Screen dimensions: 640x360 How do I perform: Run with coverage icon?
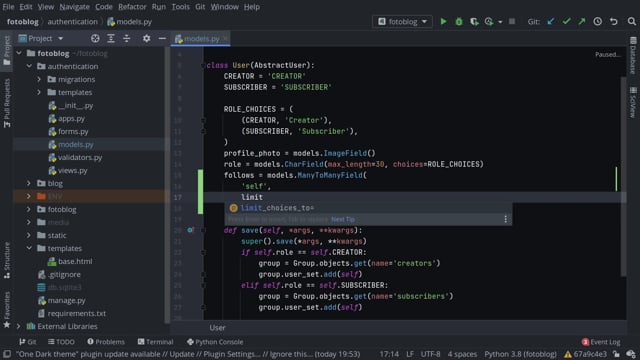[474, 22]
